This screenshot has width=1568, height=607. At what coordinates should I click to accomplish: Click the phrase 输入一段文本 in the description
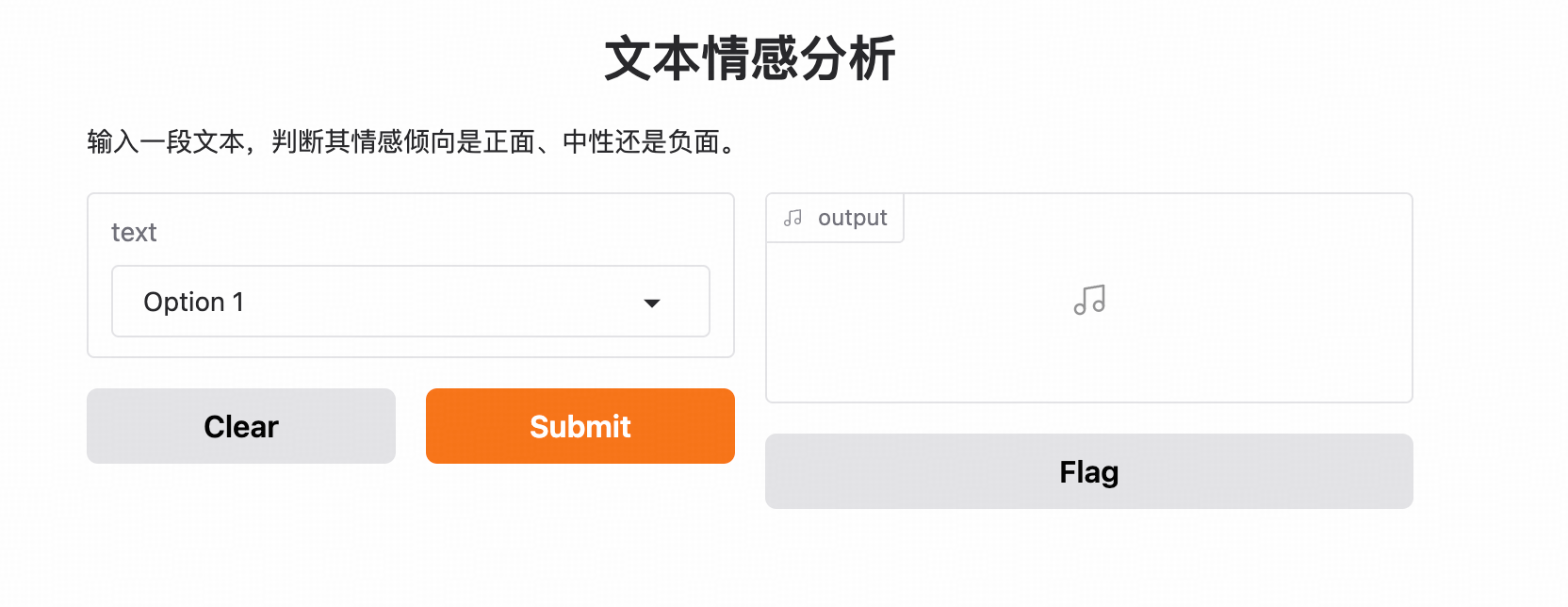point(166,142)
